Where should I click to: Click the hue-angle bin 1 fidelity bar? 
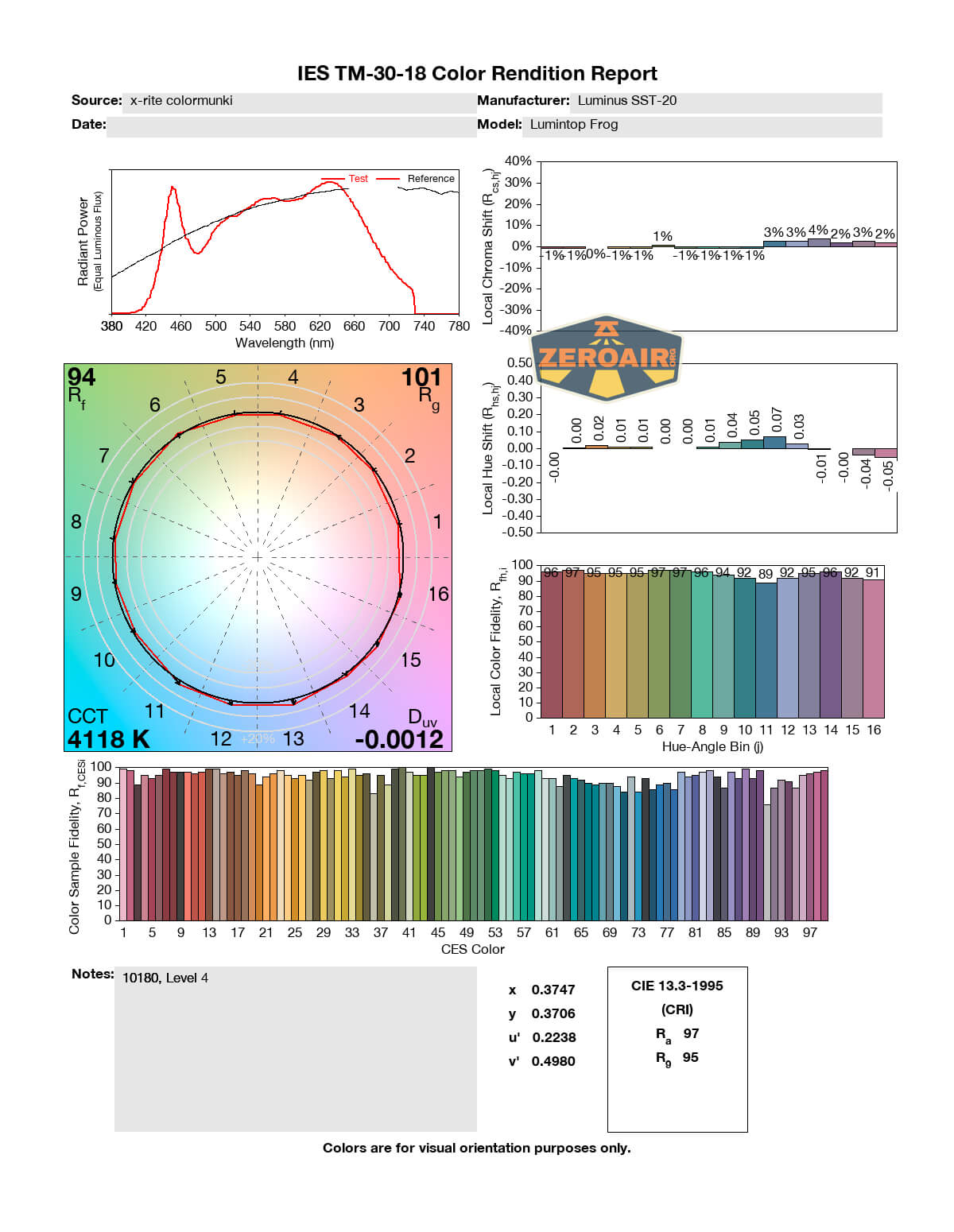tap(551, 644)
